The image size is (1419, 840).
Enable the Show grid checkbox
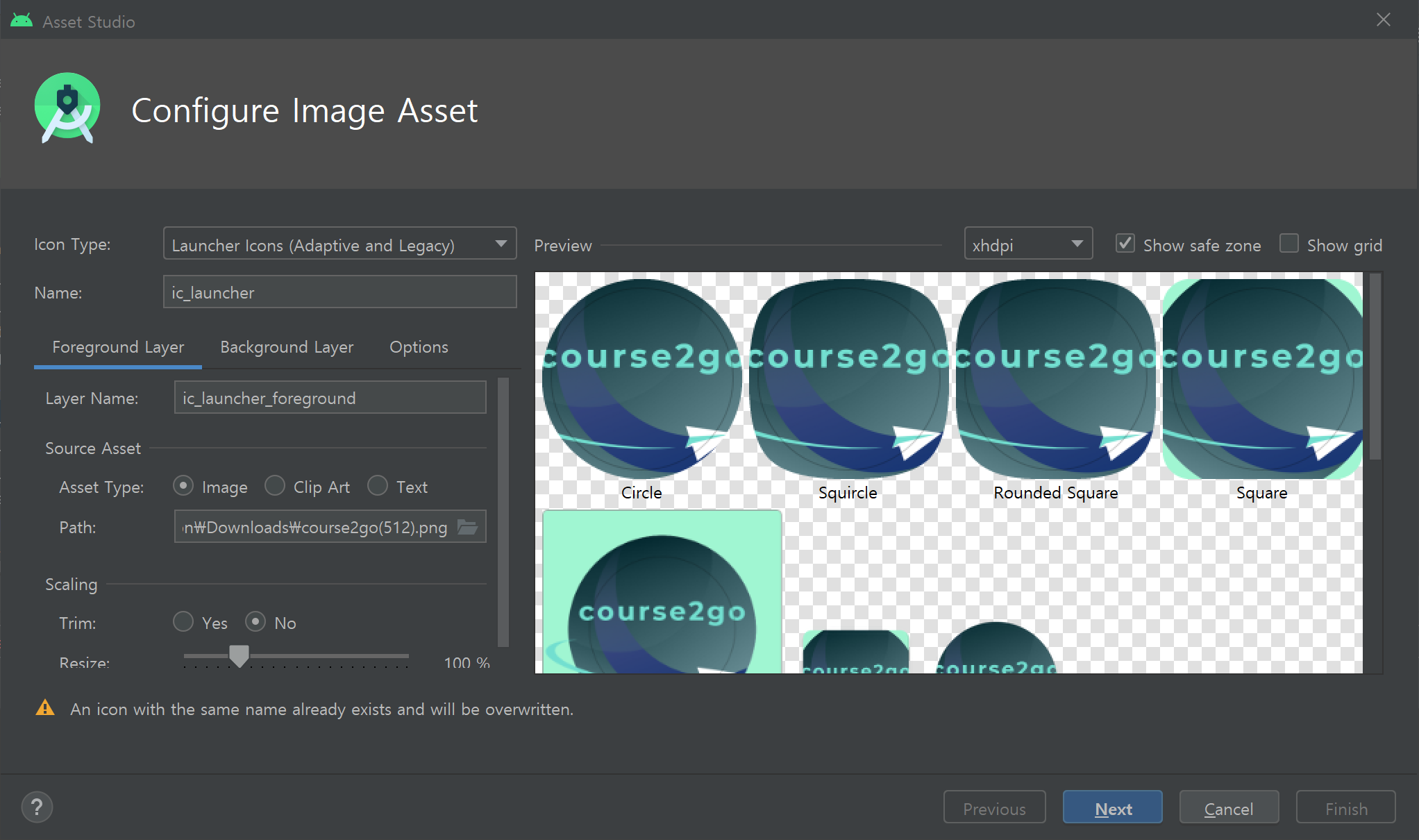[1289, 244]
